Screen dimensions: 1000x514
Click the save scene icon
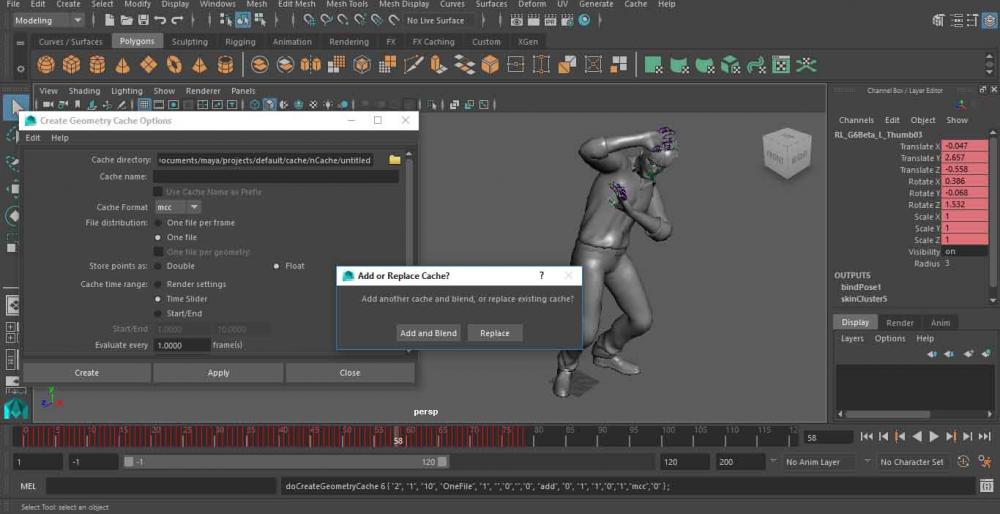pos(144,20)
